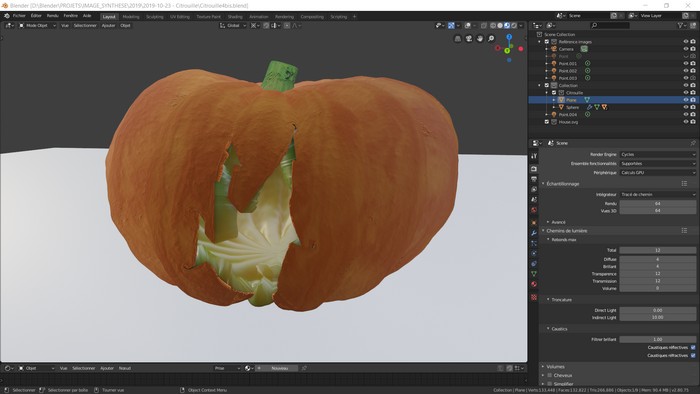Open Échantillonnage presets list icon
The image size is (700, 394).
click(x=684, y=183)
